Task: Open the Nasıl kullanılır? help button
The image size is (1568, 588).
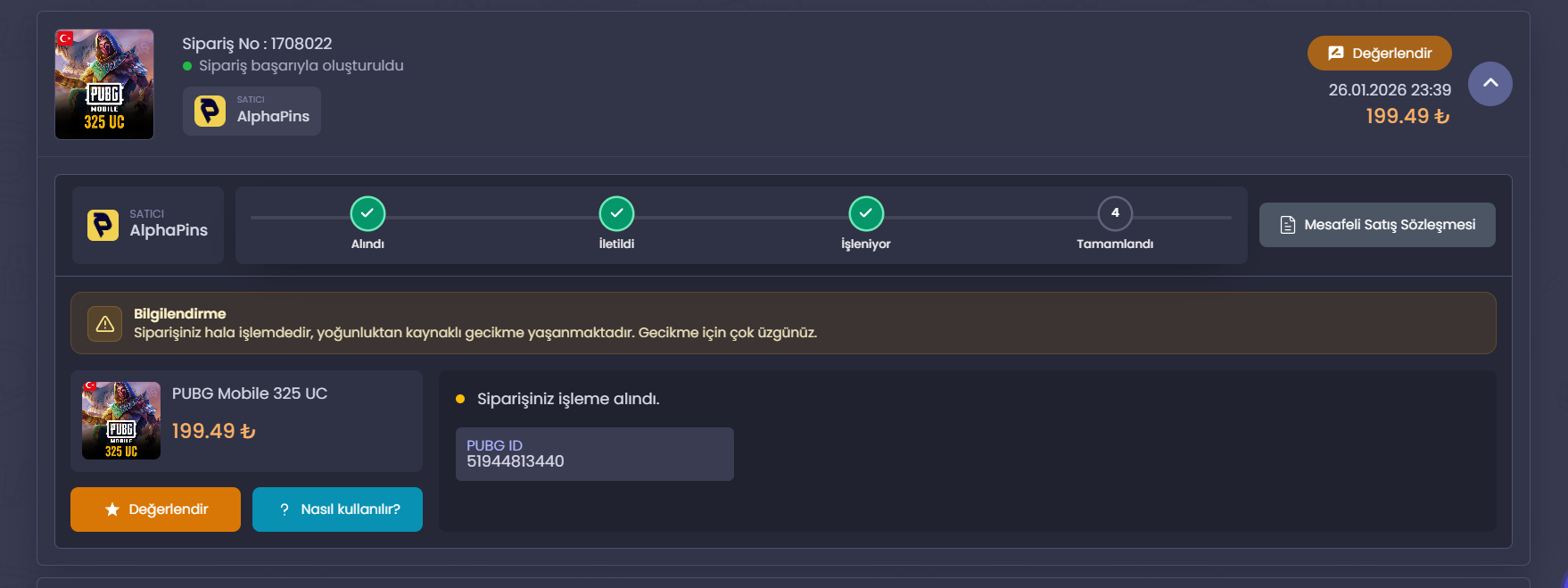Action: [337, 509]
